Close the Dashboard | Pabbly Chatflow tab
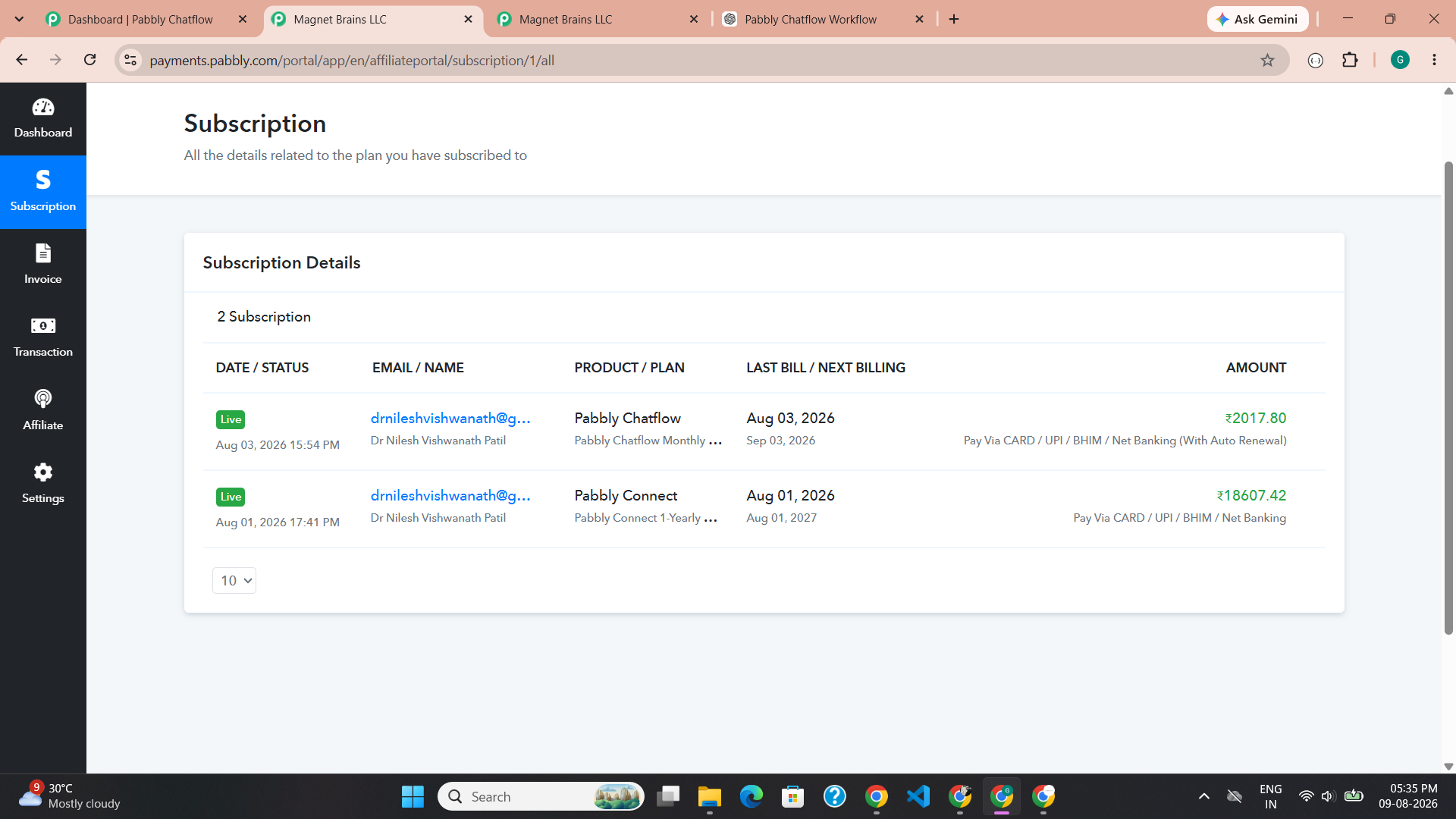This screenshot has width=1456, height=819. 243,19
